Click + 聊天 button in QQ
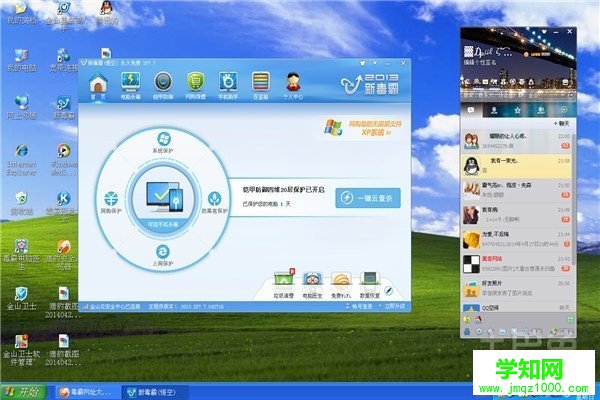600x400 pixels. [561, 123]
